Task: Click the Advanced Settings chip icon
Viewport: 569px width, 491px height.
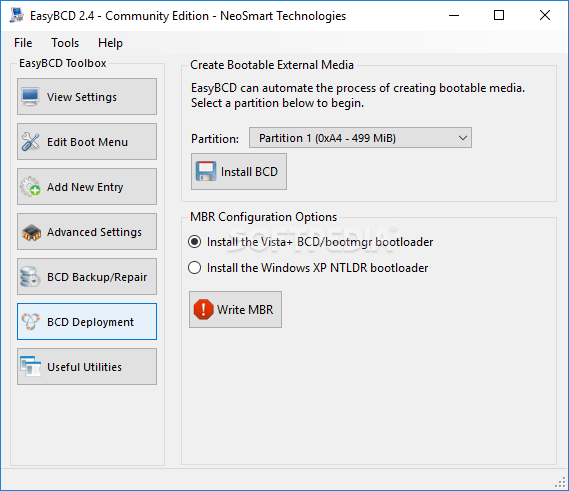Action: (x=31, y=232)
